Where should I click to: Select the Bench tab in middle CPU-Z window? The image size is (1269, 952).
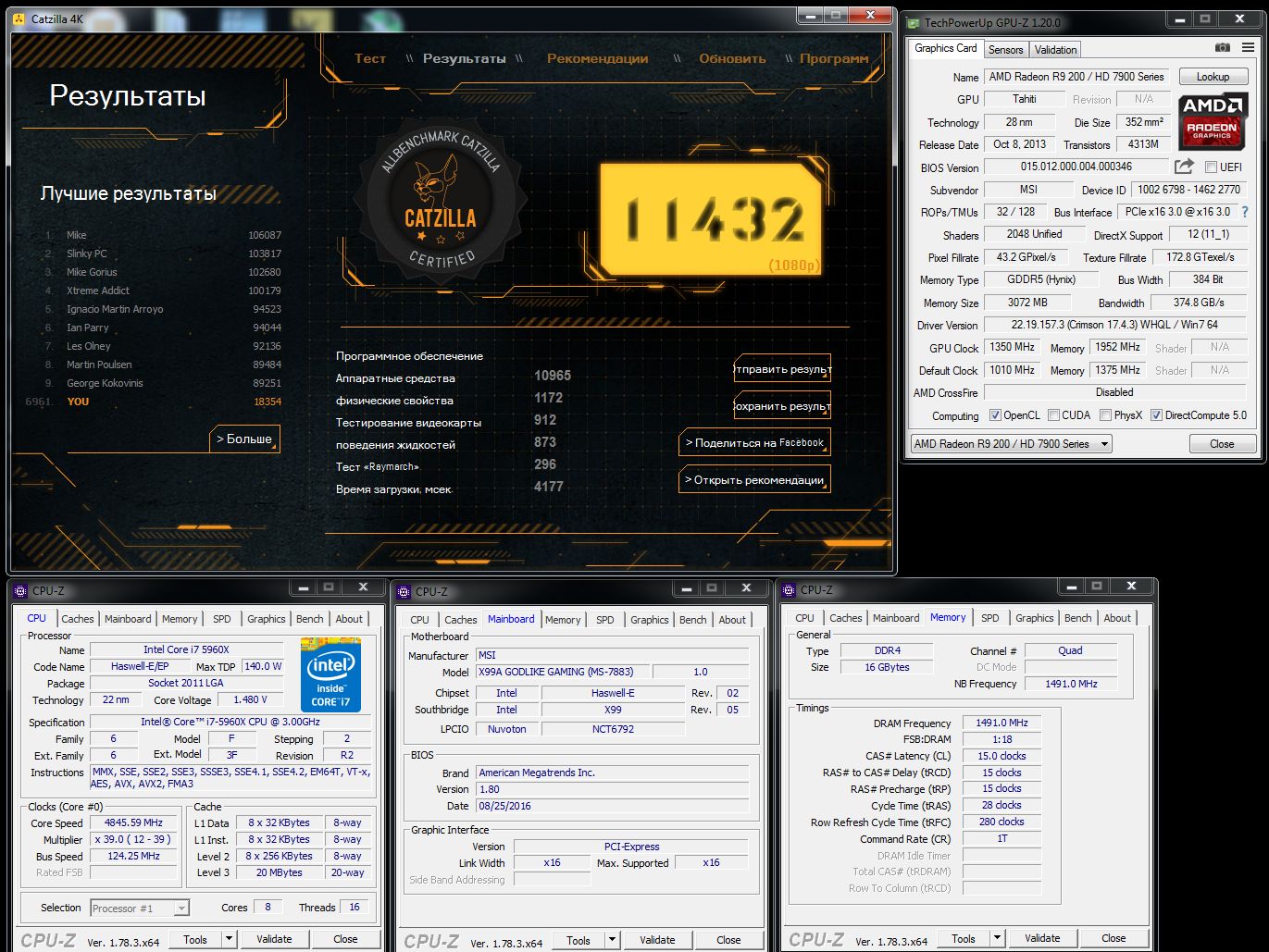(693, 620)
